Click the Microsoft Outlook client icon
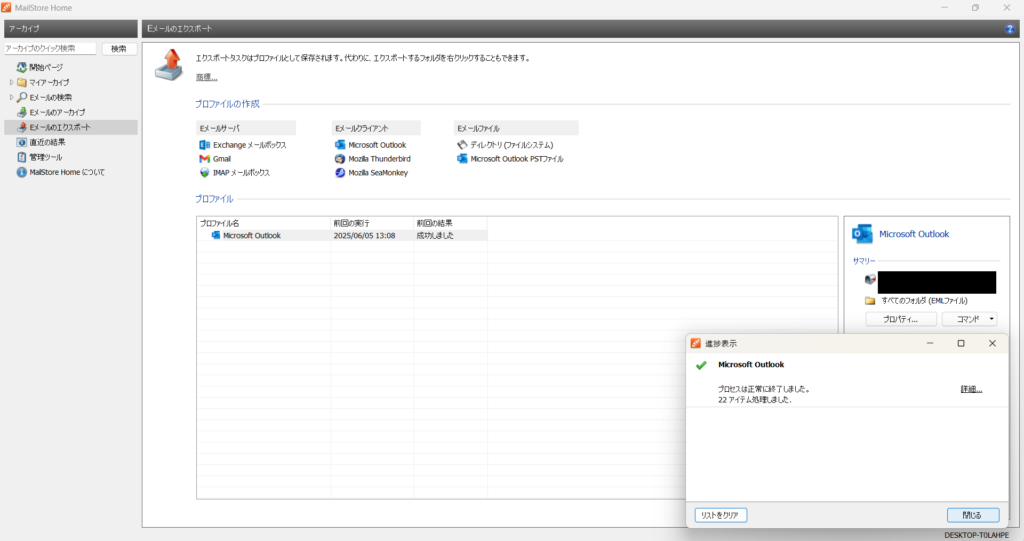This screenshot has width=1024, height=541. [340, 145]
